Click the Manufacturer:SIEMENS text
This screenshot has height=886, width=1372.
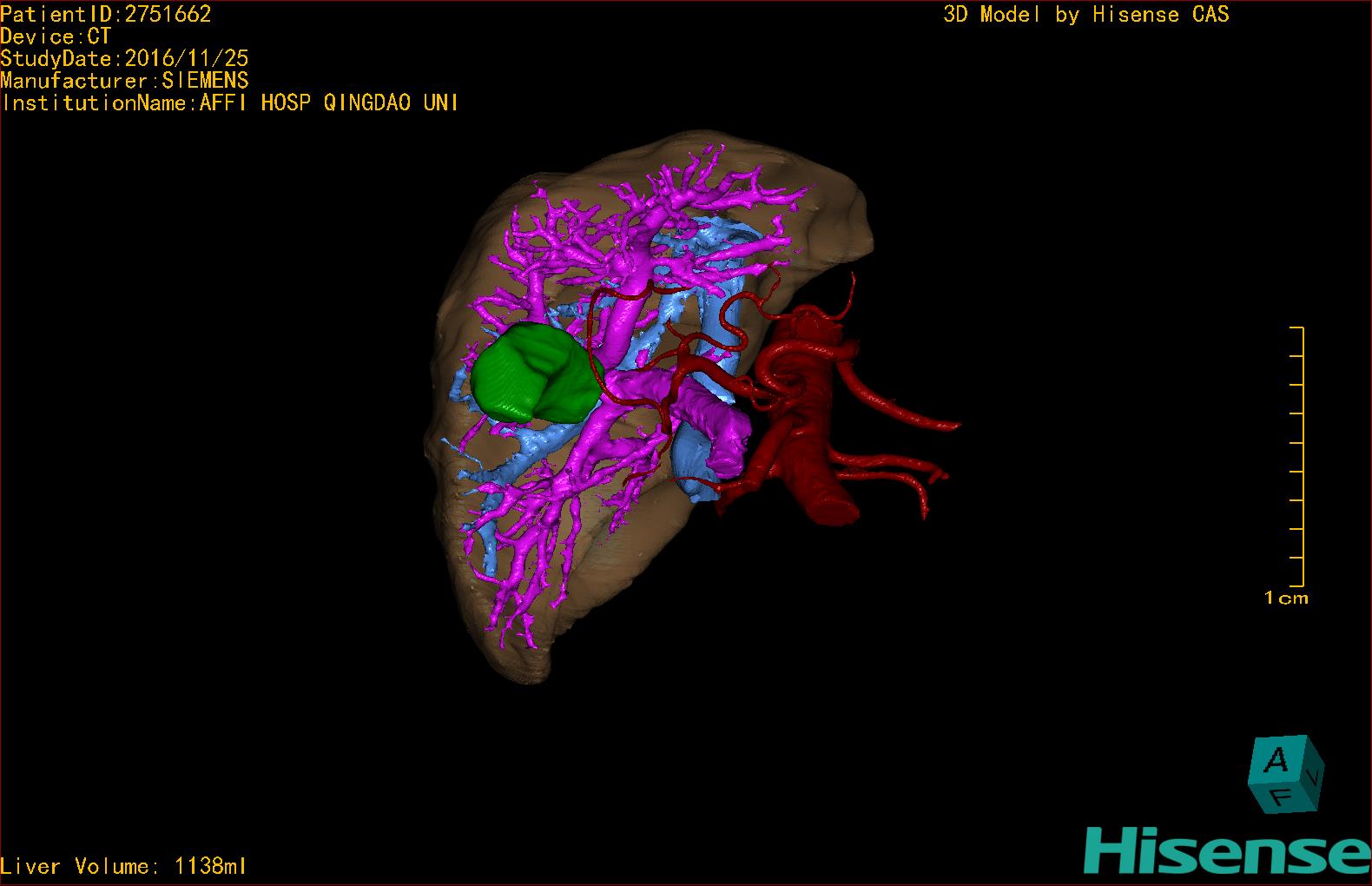tap(124, 81)
